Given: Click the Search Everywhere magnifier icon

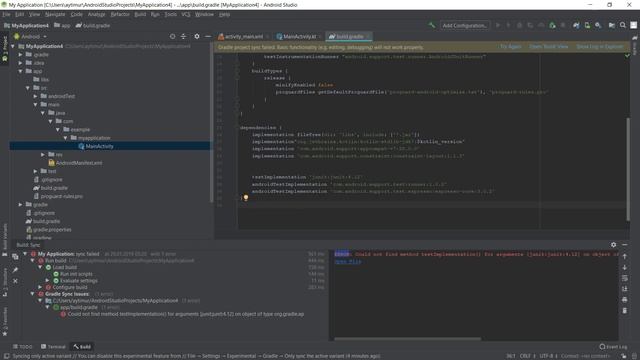Looking at the screenshot, I should pyautogui.click(x=623, y=25).
